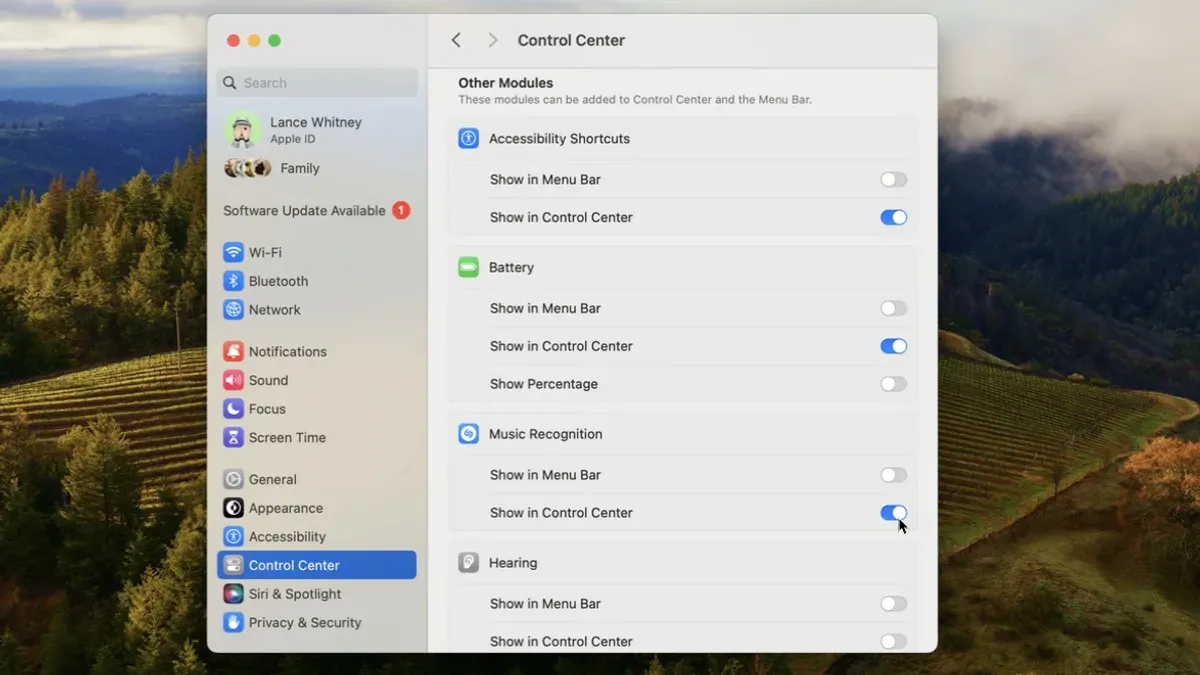The image size is (1200, 675).
Task: Click the 'Control Center' window title
Action: [571, 40]
